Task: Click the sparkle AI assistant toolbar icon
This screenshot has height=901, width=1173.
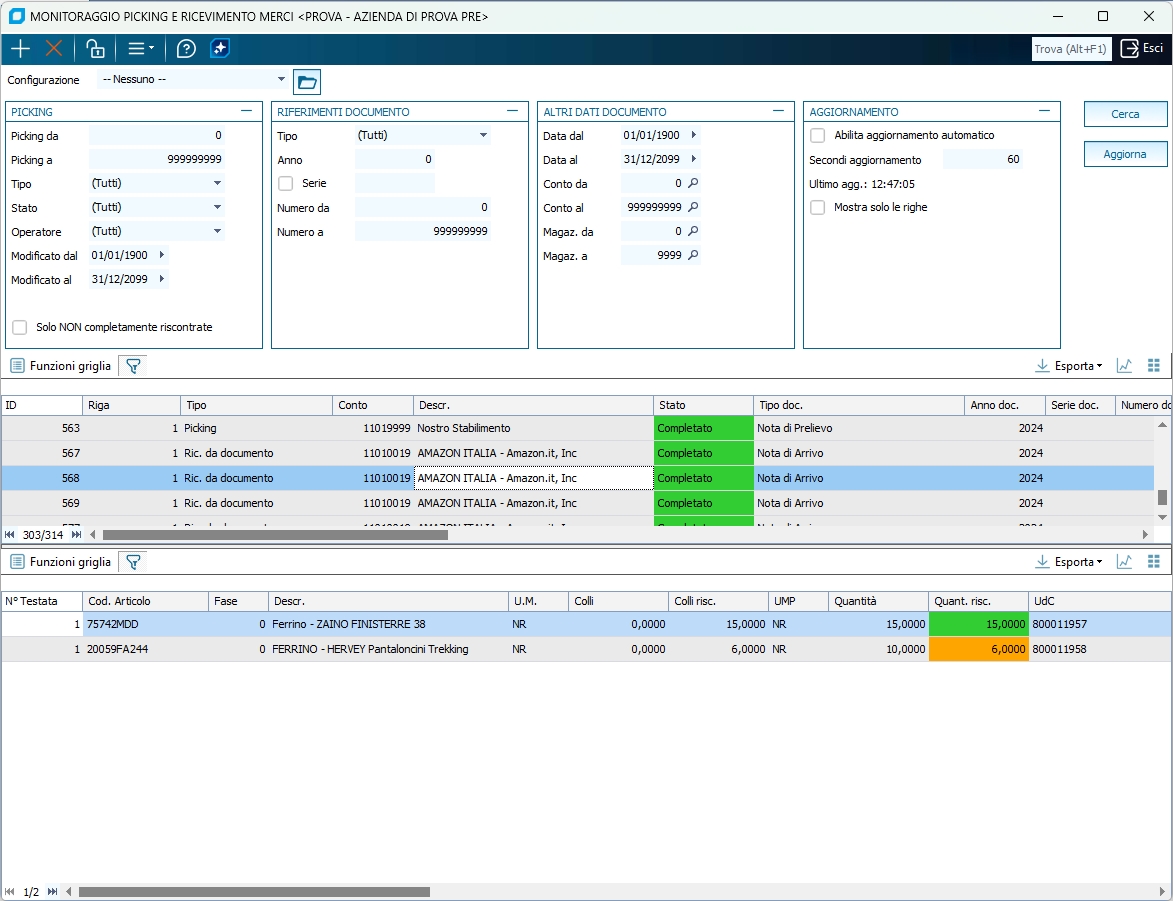Action: [220, 49]
